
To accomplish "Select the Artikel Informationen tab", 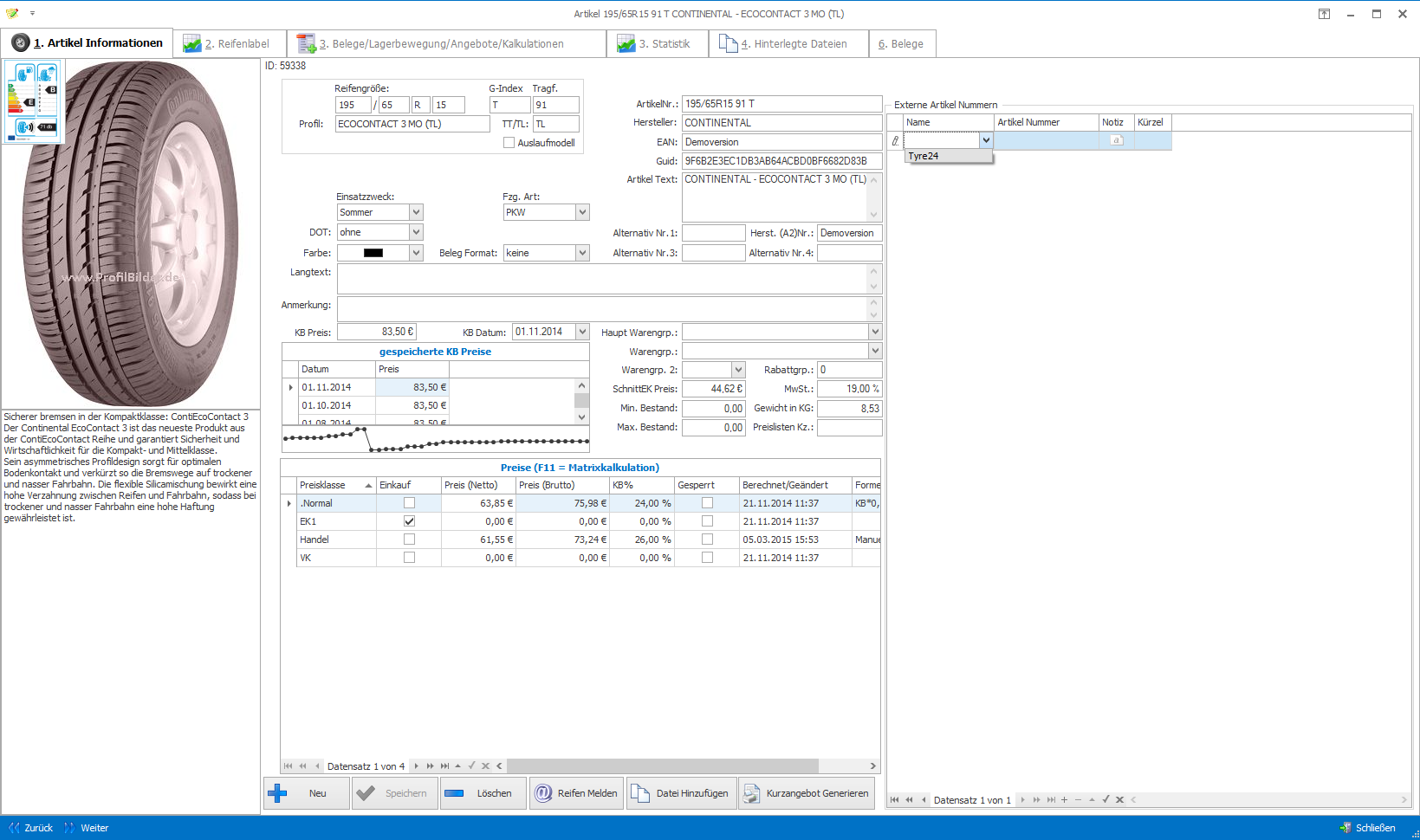I will (87, 42).
